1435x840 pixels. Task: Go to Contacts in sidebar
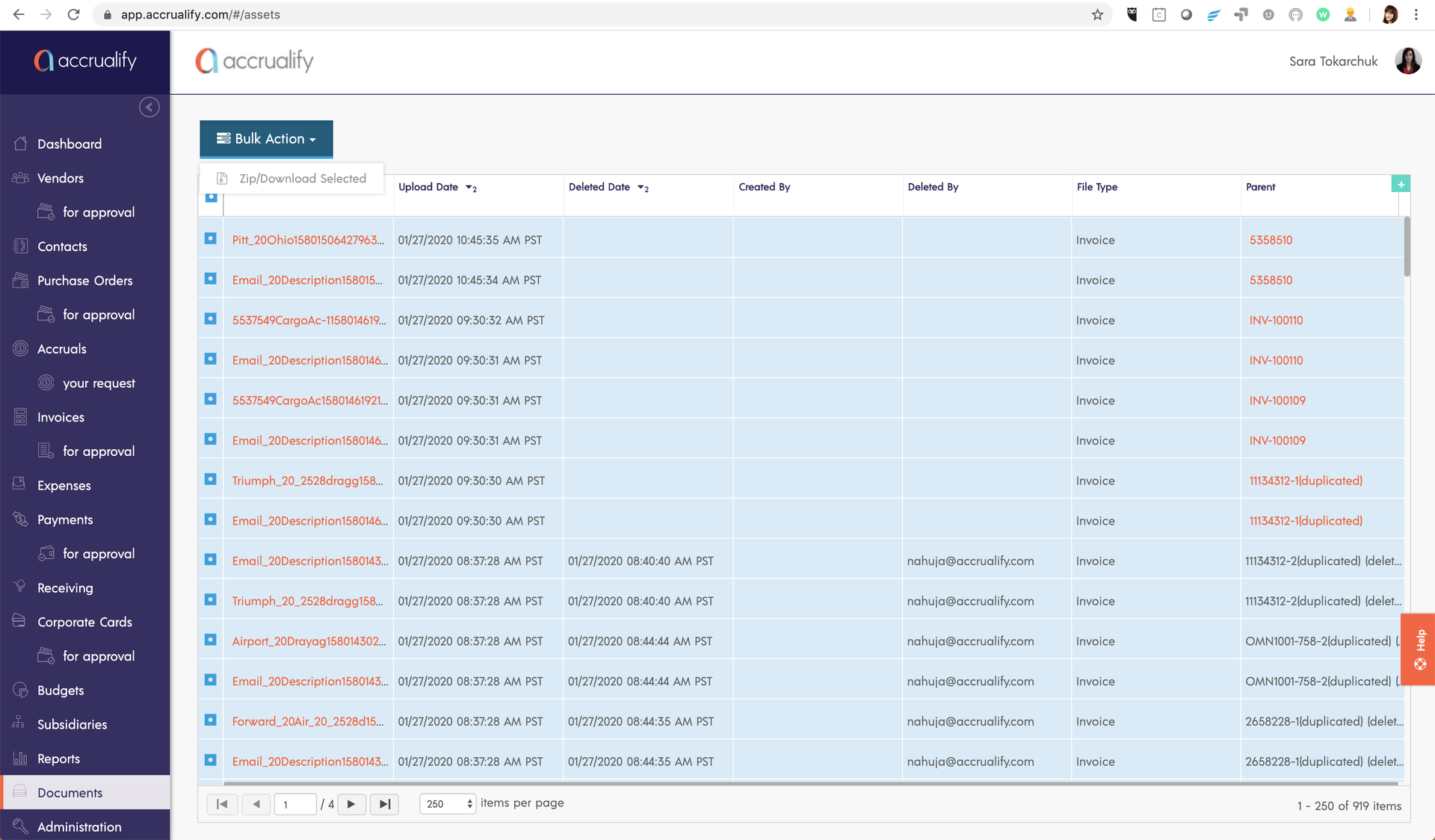(62, 247)
